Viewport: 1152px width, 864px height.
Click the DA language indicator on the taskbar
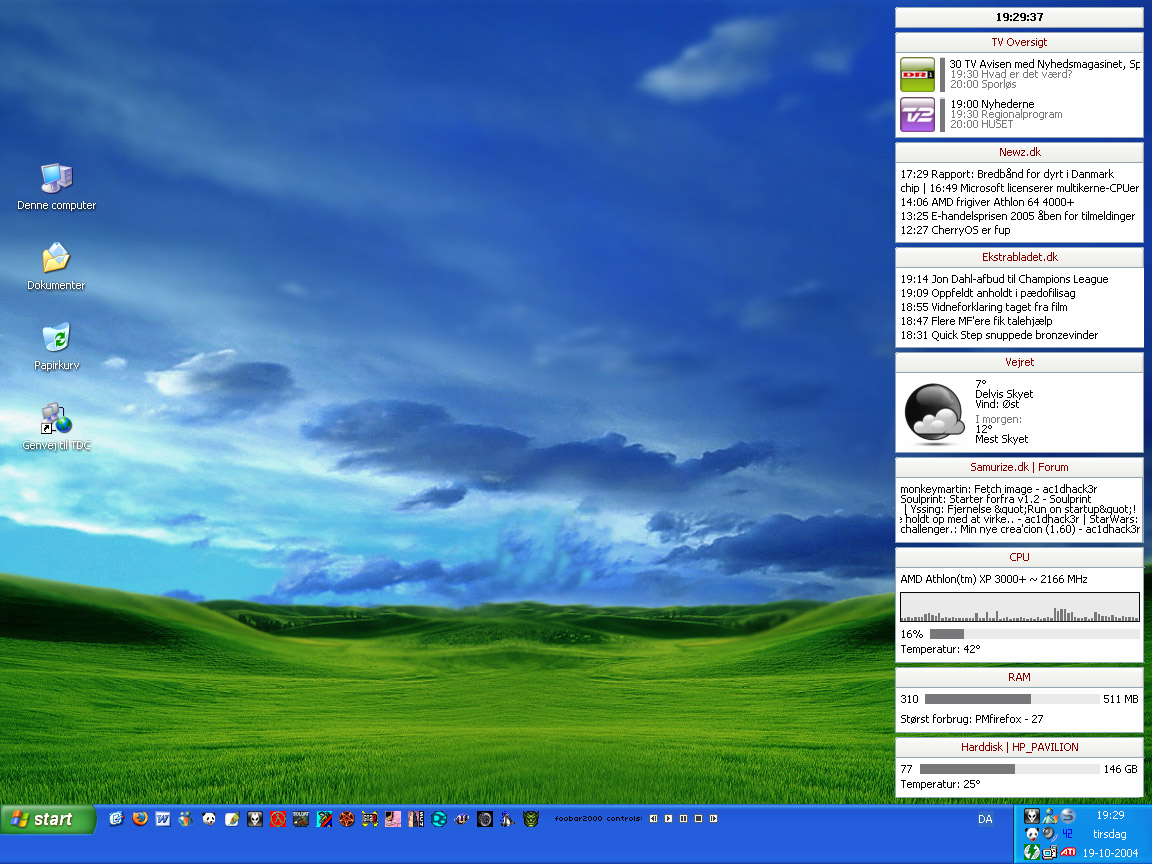coord(985,819)
